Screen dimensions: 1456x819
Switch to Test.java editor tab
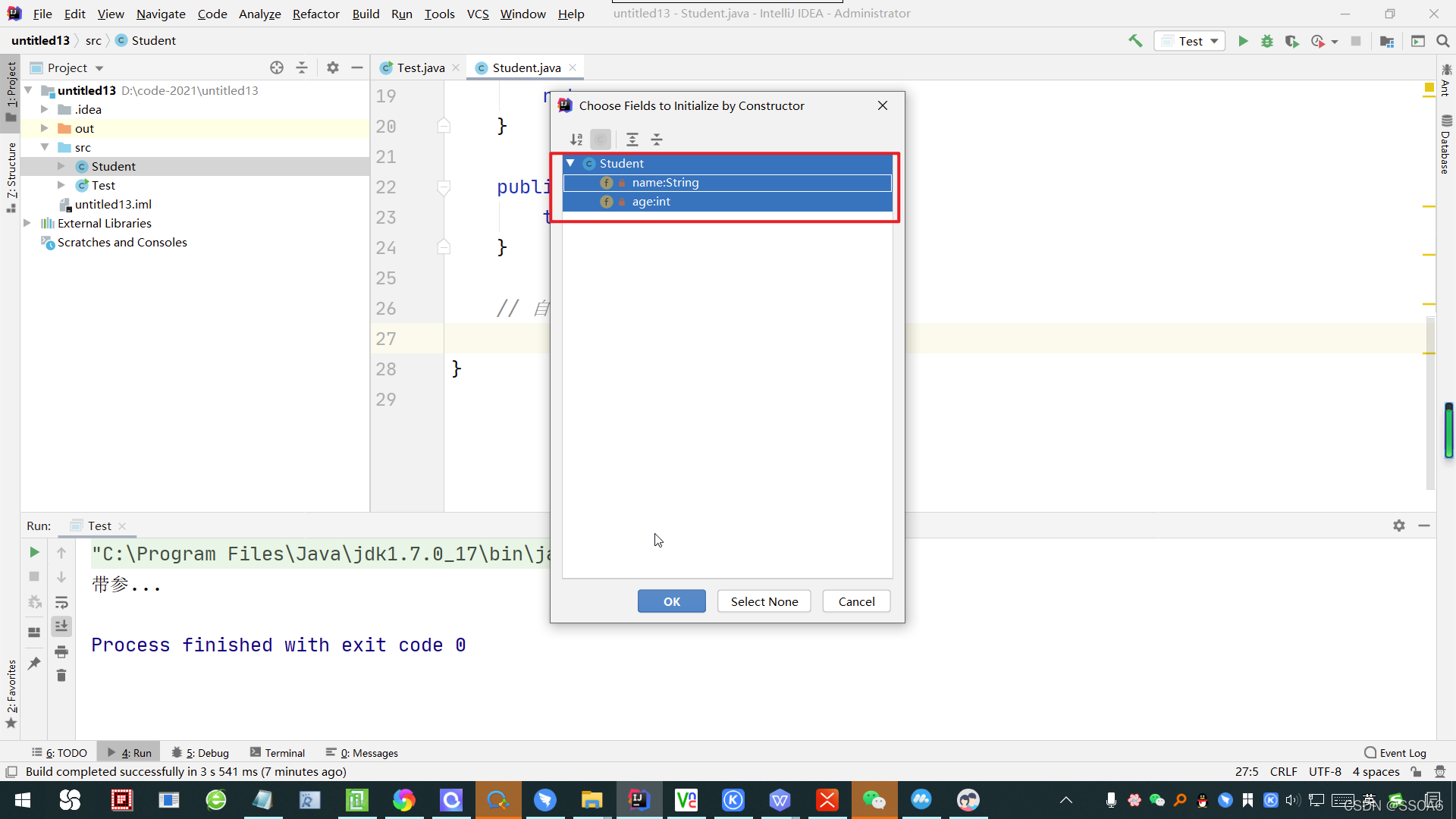(x=420, y=67)
